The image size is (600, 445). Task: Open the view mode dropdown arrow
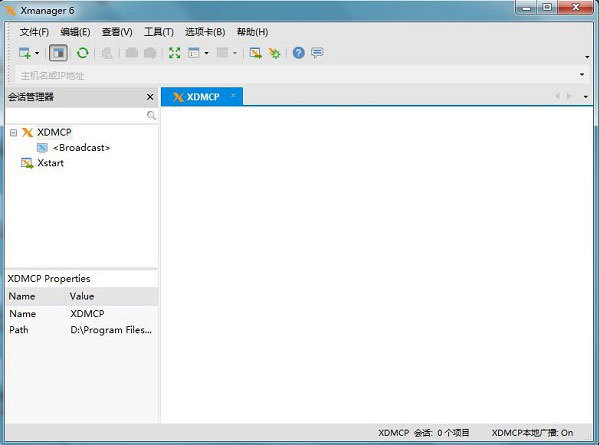click(x=207, y=53)
